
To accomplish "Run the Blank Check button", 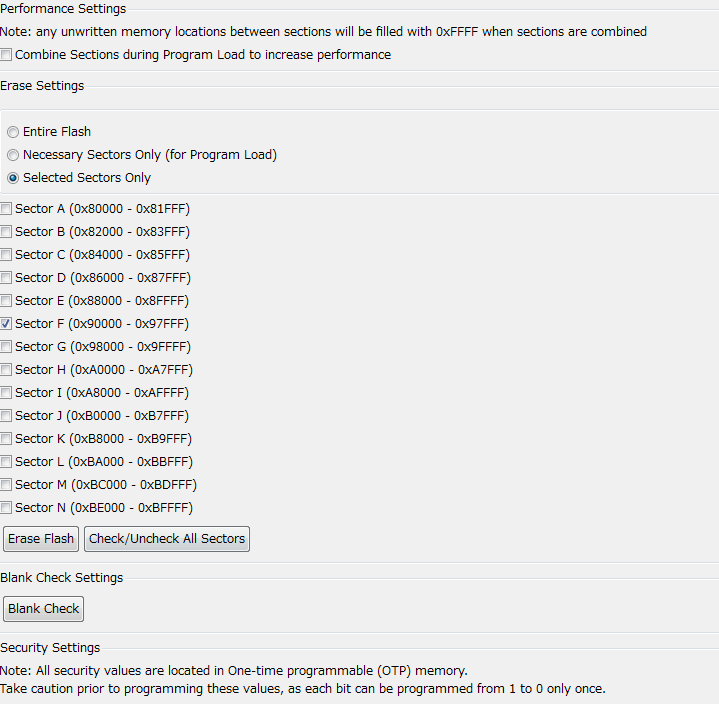I will tap(43, 609).
